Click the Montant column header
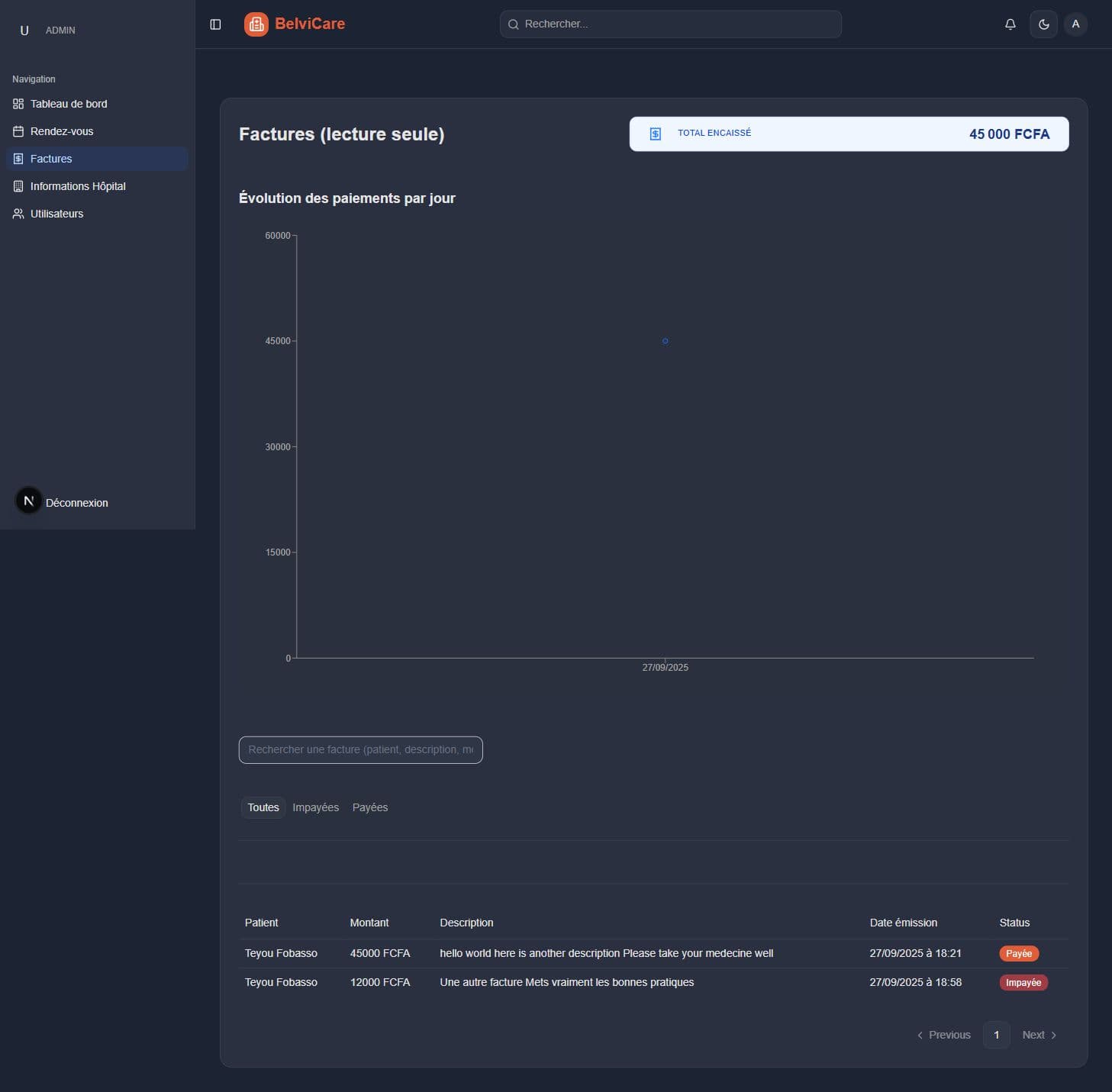 pos(369,923)
